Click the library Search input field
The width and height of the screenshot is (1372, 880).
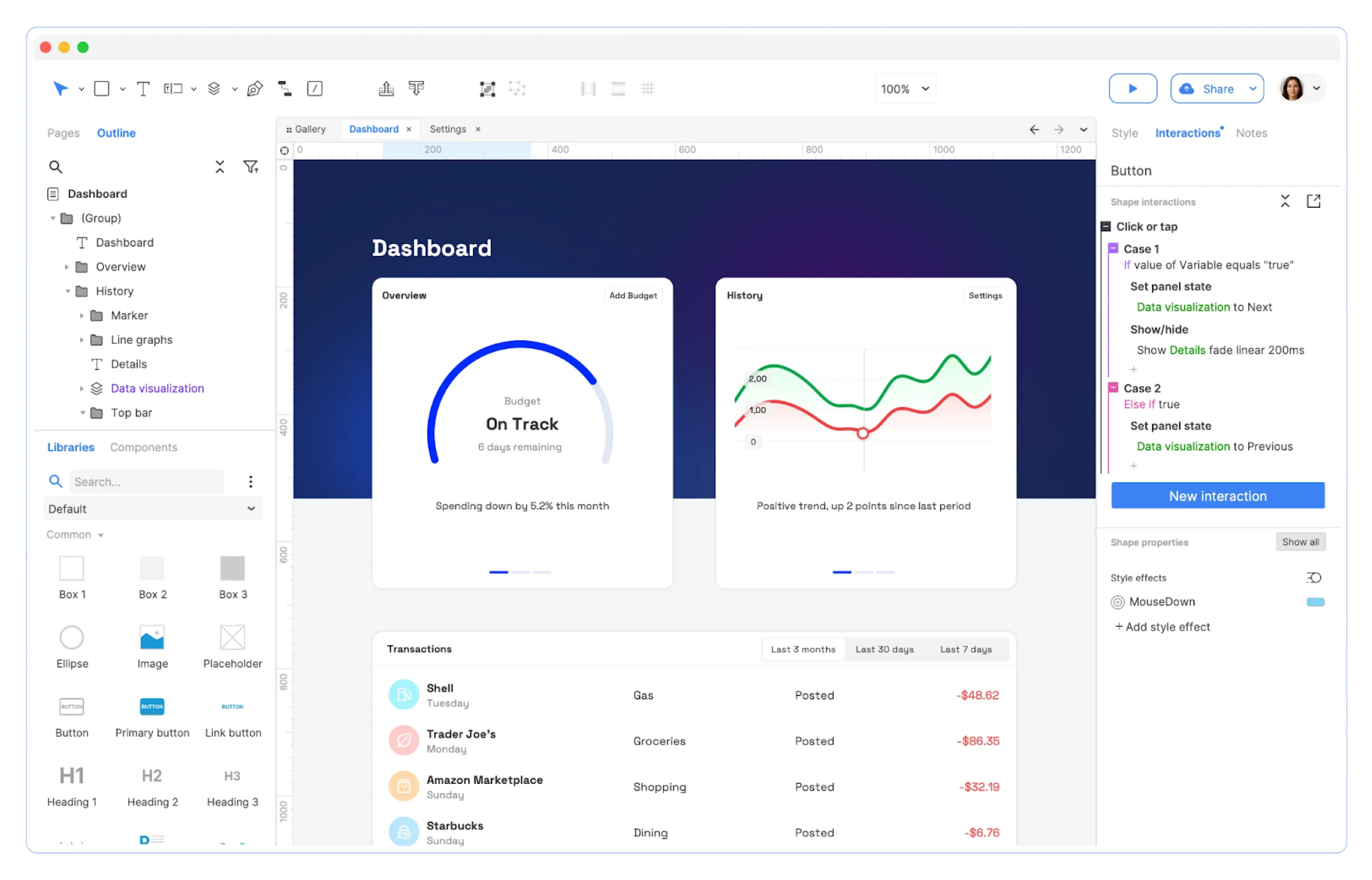pyautogui.click(x=147, y=482)
